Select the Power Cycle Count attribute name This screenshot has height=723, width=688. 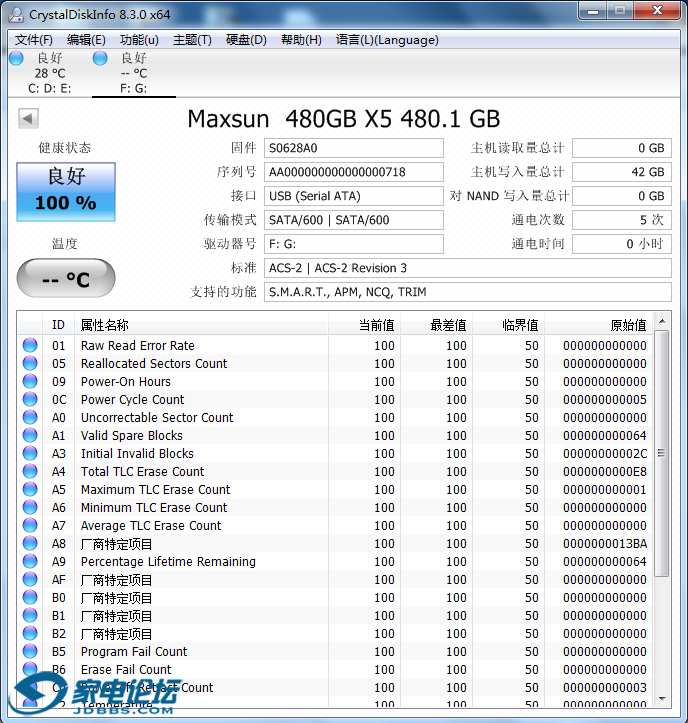click(132, 399)
